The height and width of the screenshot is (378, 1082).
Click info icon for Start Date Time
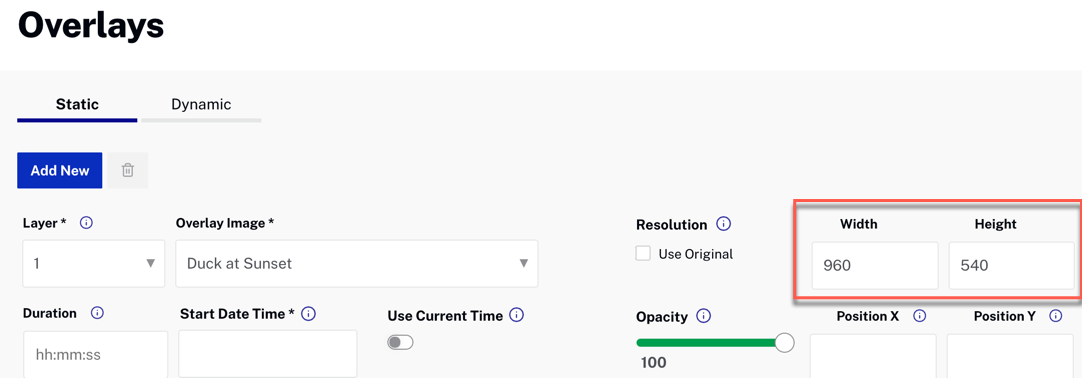(x=308, y=314)
